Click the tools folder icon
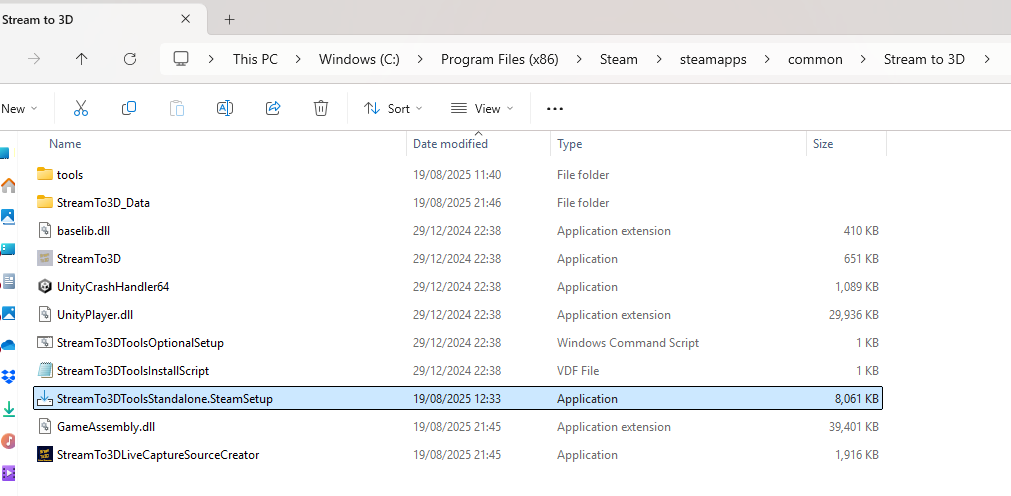 click(44, 174)
